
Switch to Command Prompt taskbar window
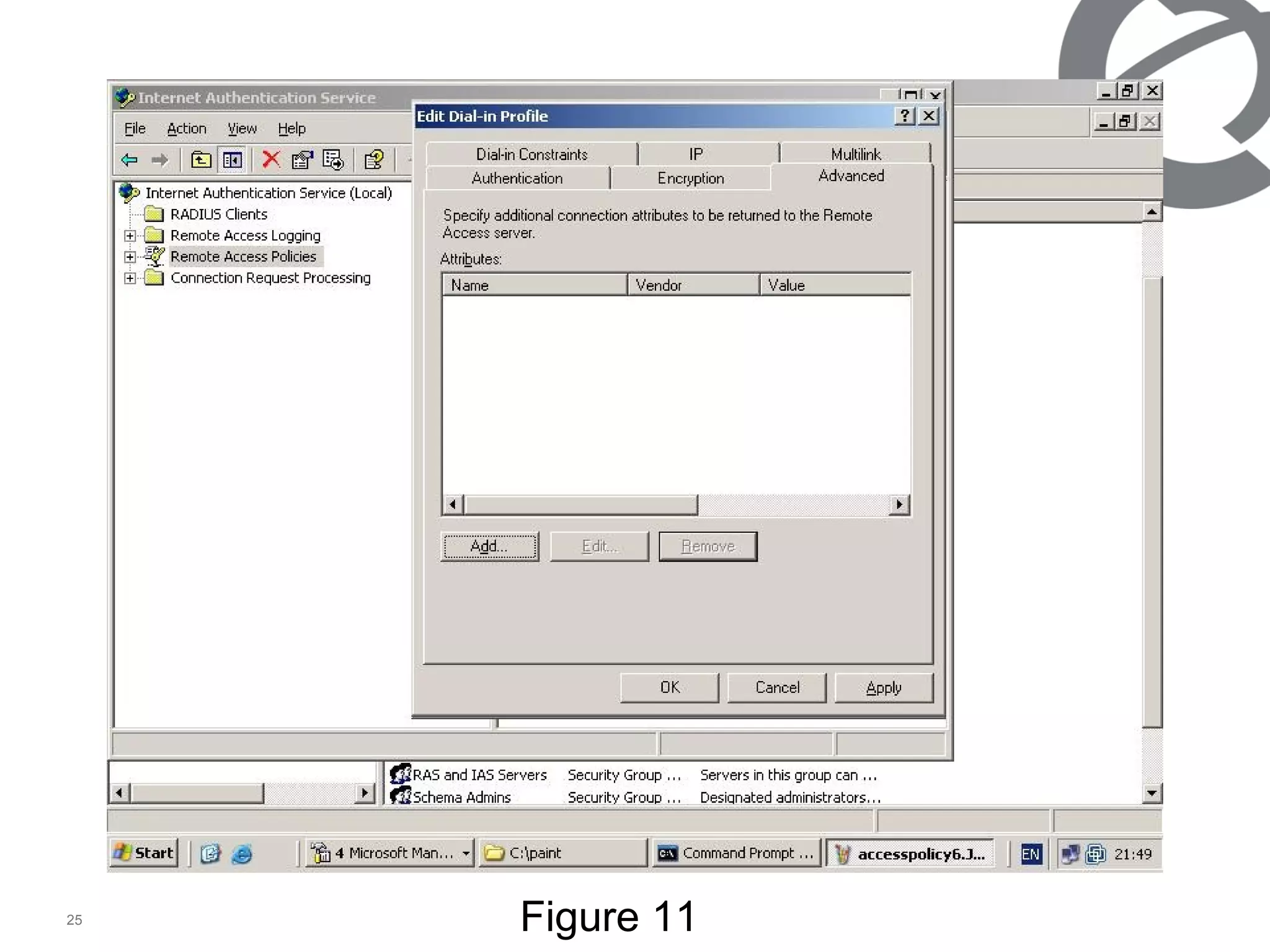[x=736, y=853]
